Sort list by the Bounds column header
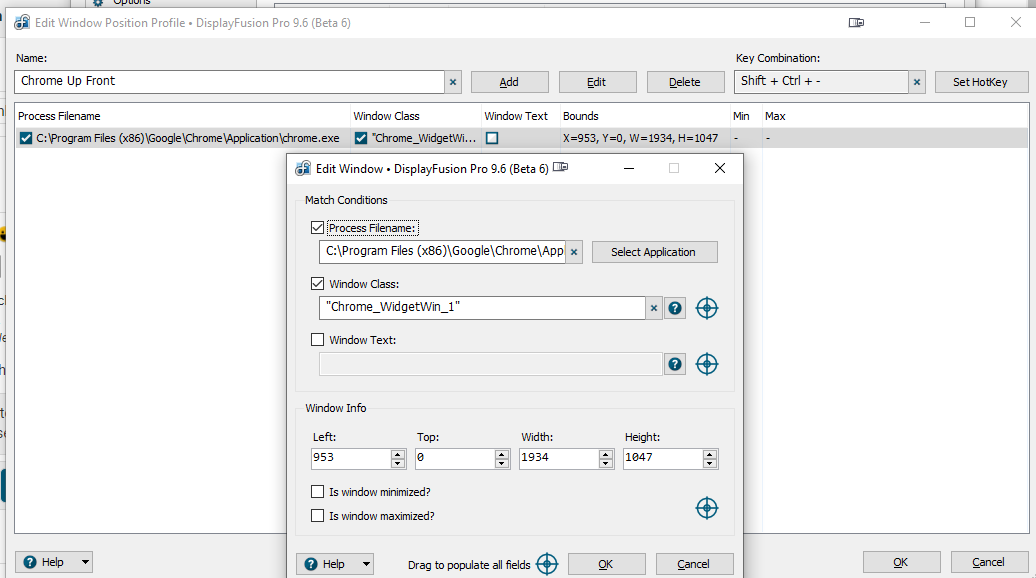 tap(580, 116)
